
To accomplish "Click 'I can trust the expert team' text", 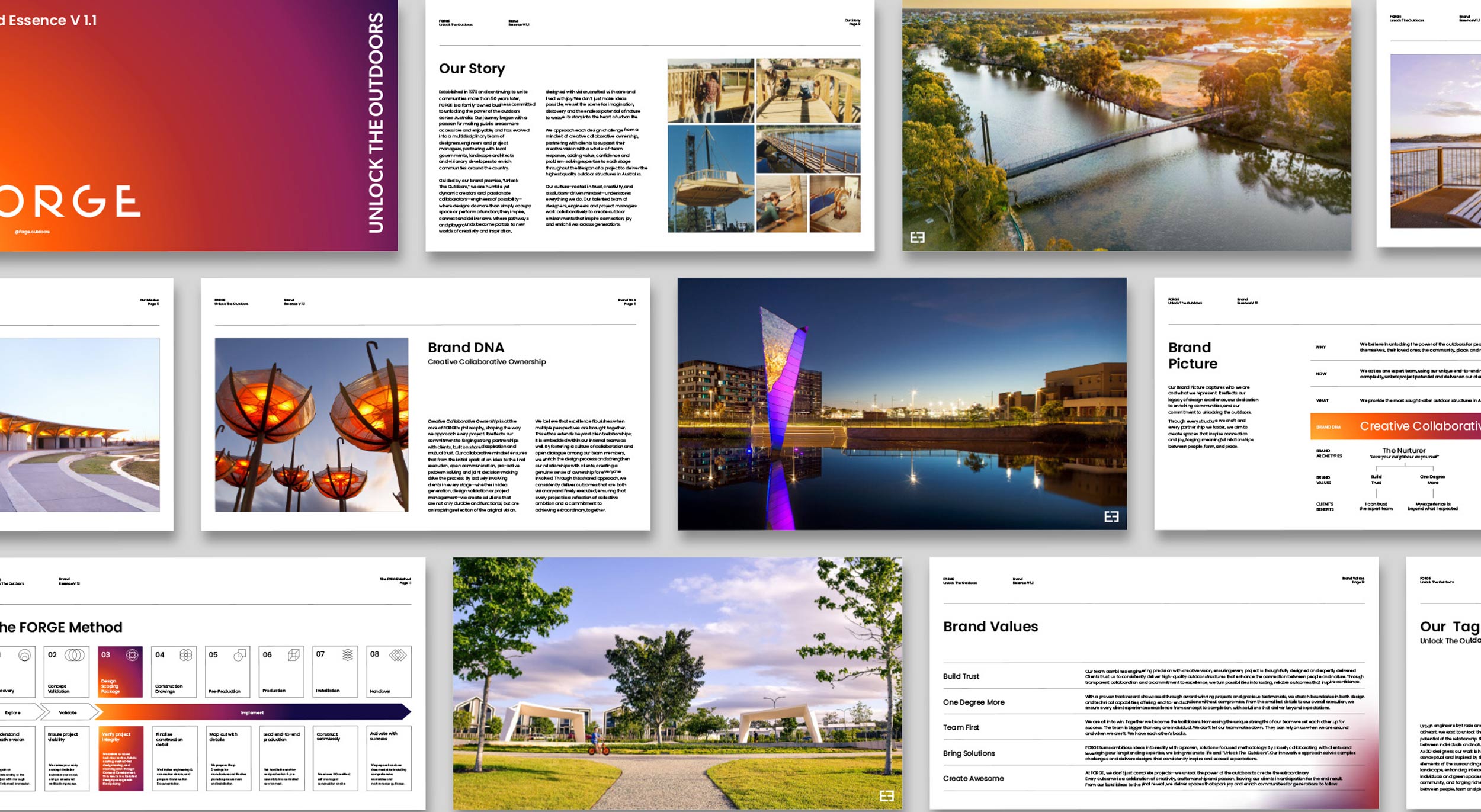I will click(x=1376, y=506).
